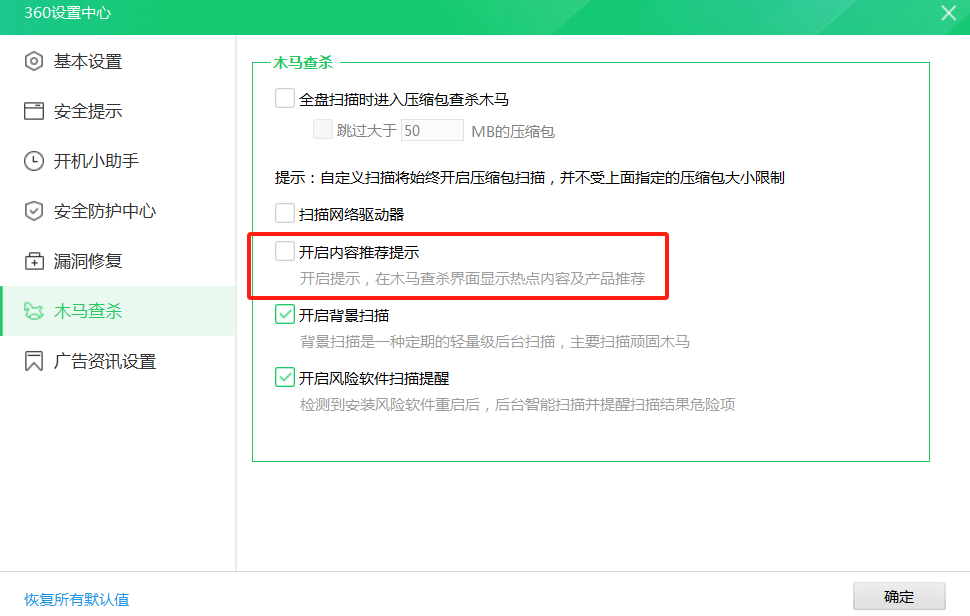This screenshot has width=970, height=616.
Task: Select the 漏洞修复 section
Action: click(x=118, y=261)
